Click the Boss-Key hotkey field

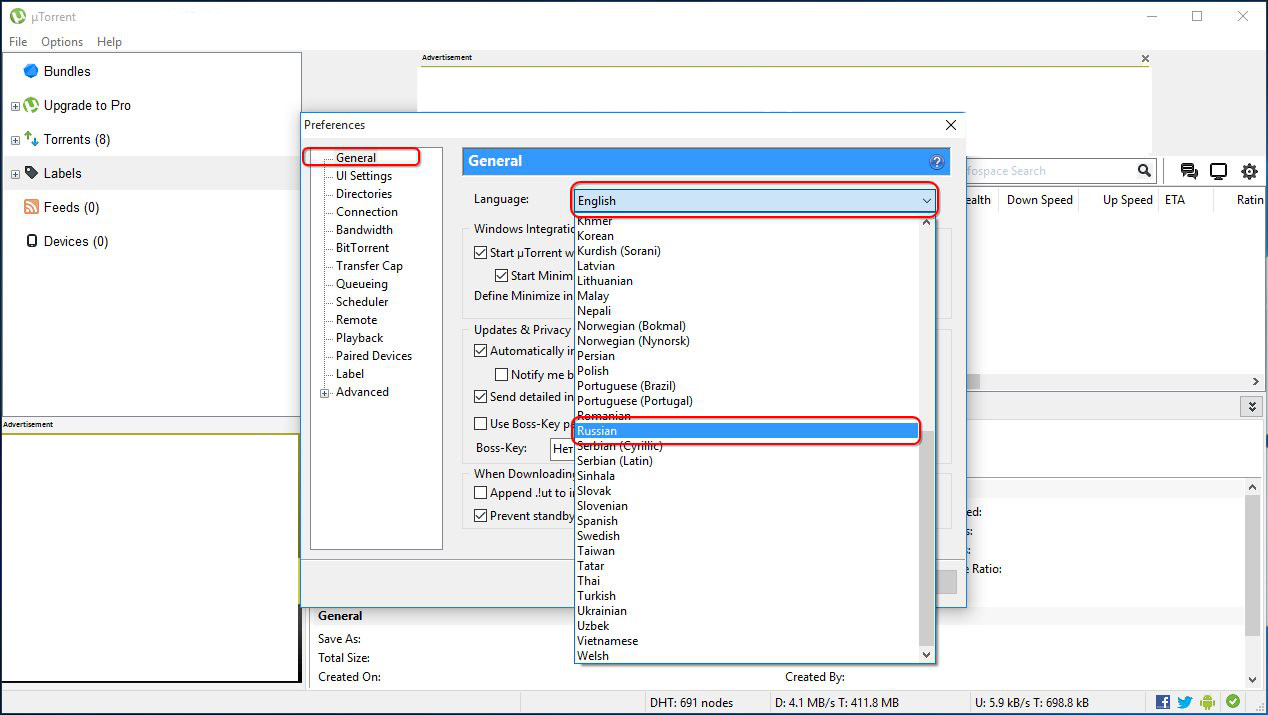click(x=563, y=449)
